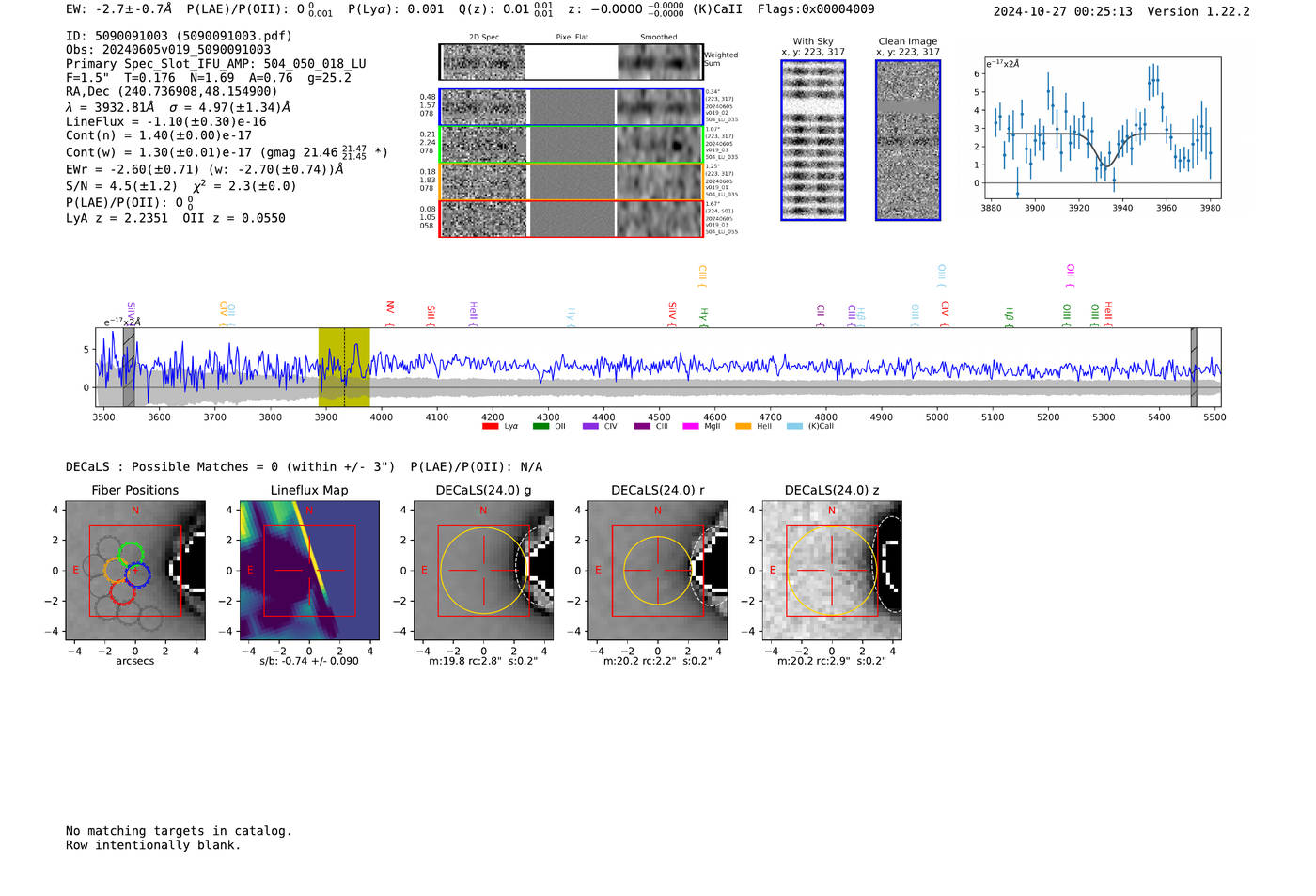The height and width of the screenshot is (896, 1316).
Task: Open the Clean Image cutout
Action: pos(908,140)
